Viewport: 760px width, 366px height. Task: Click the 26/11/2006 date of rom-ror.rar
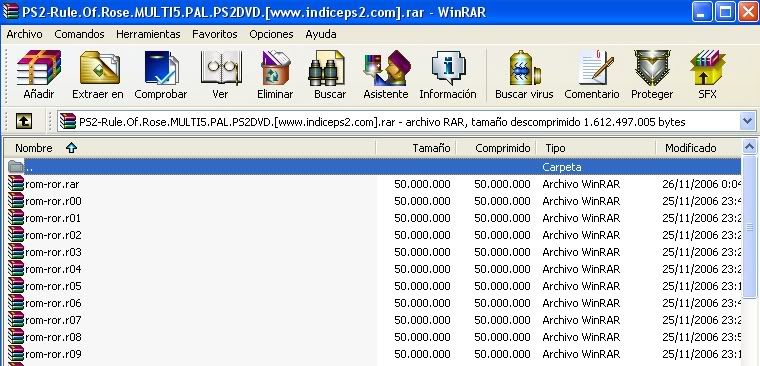click(702, 184)
